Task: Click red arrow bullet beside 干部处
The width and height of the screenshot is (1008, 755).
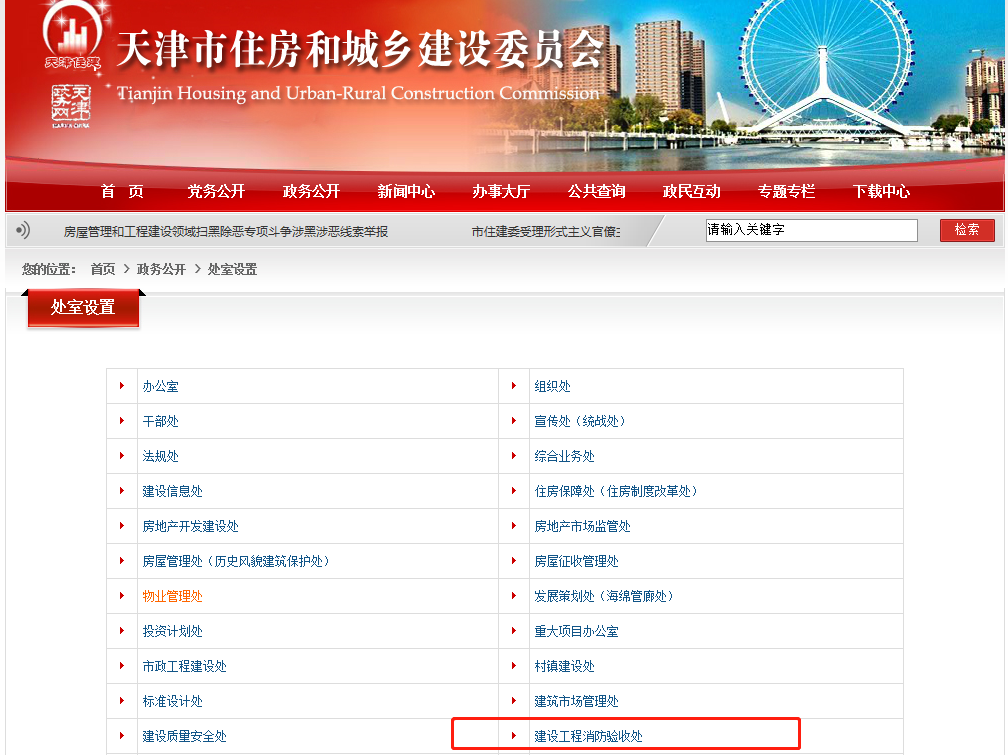Action: (x=122, y=421)
